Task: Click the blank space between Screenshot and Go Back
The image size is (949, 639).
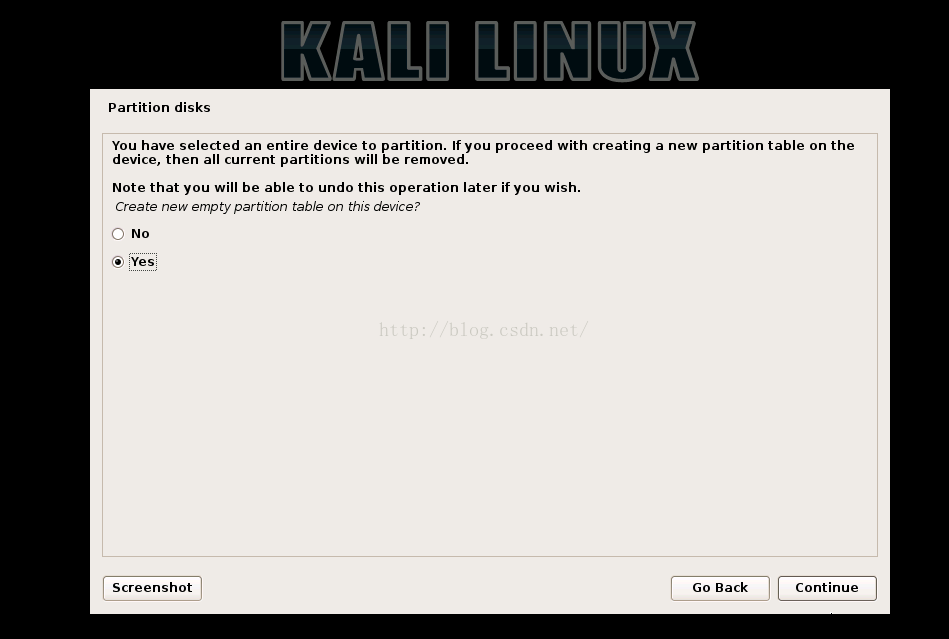Action: click(436, 588)
